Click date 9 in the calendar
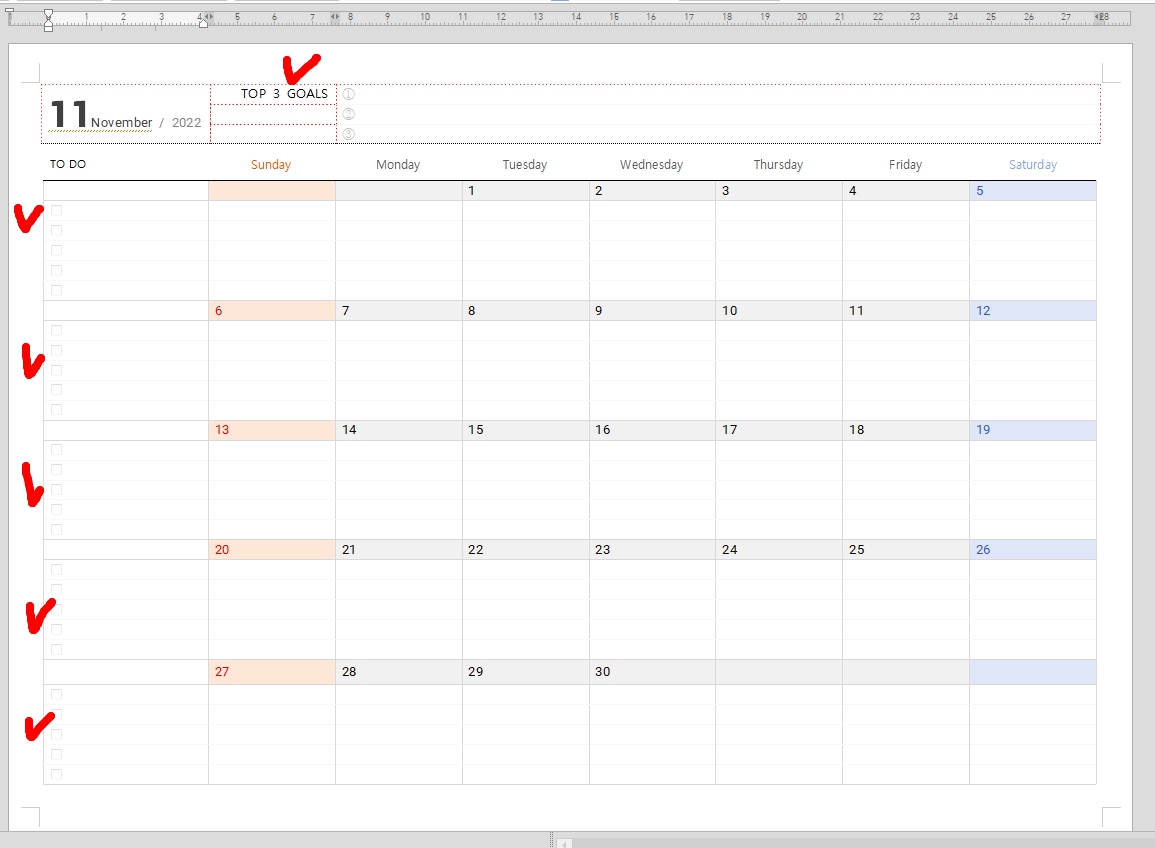Screen dimensions: 1155x848 click(599, 311)
